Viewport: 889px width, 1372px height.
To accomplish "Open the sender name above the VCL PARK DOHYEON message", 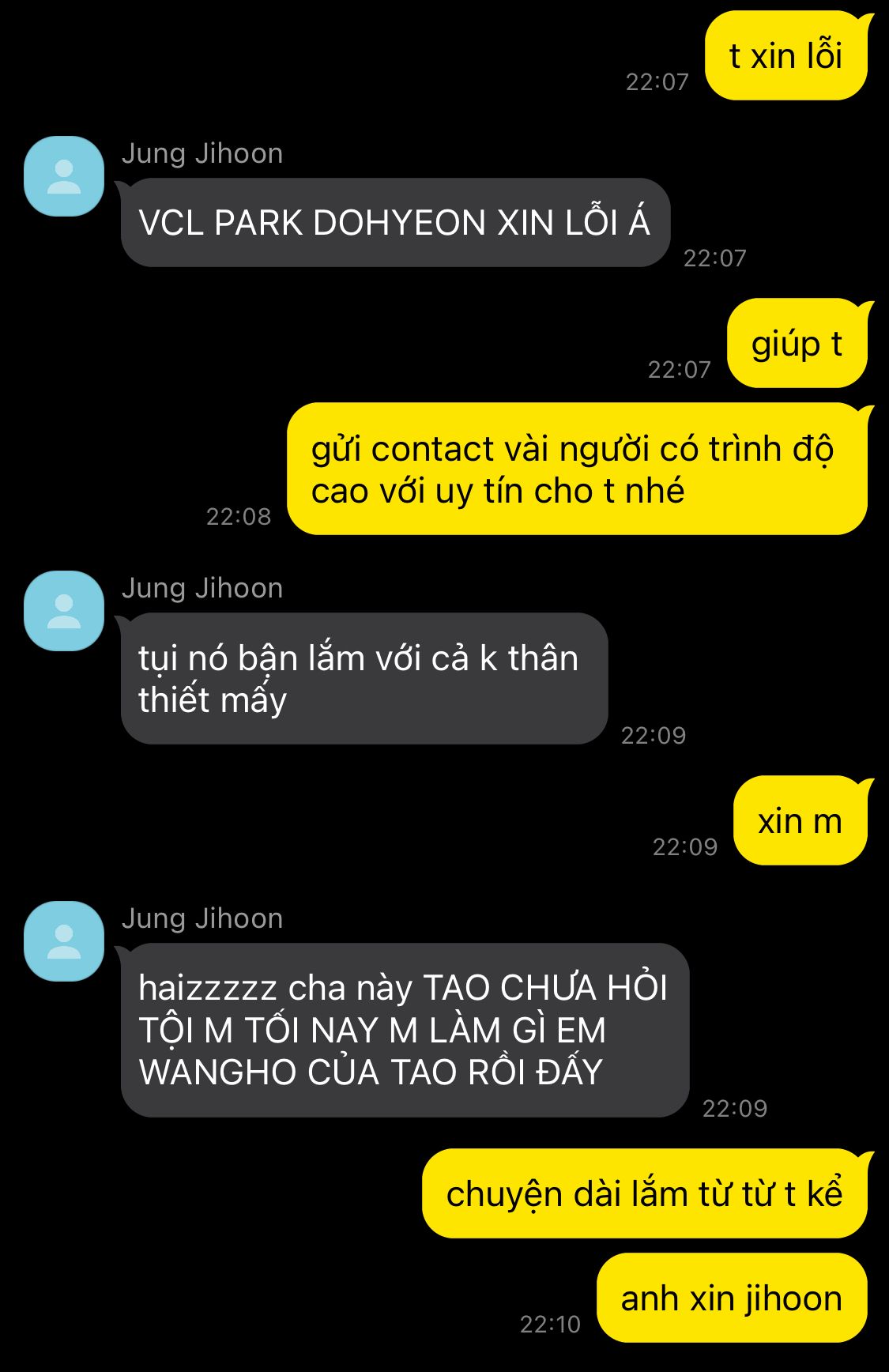I will [x=202, y=153].
